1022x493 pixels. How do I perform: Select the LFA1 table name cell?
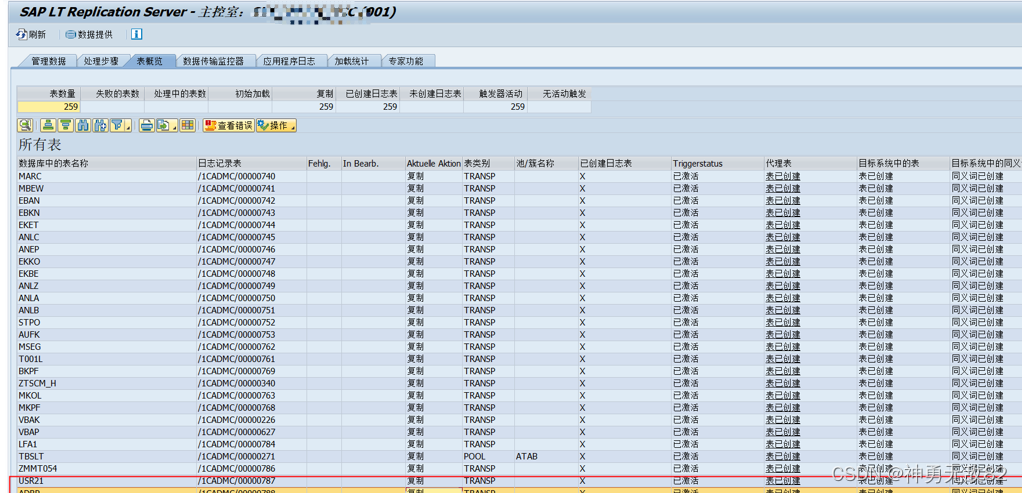106,444
